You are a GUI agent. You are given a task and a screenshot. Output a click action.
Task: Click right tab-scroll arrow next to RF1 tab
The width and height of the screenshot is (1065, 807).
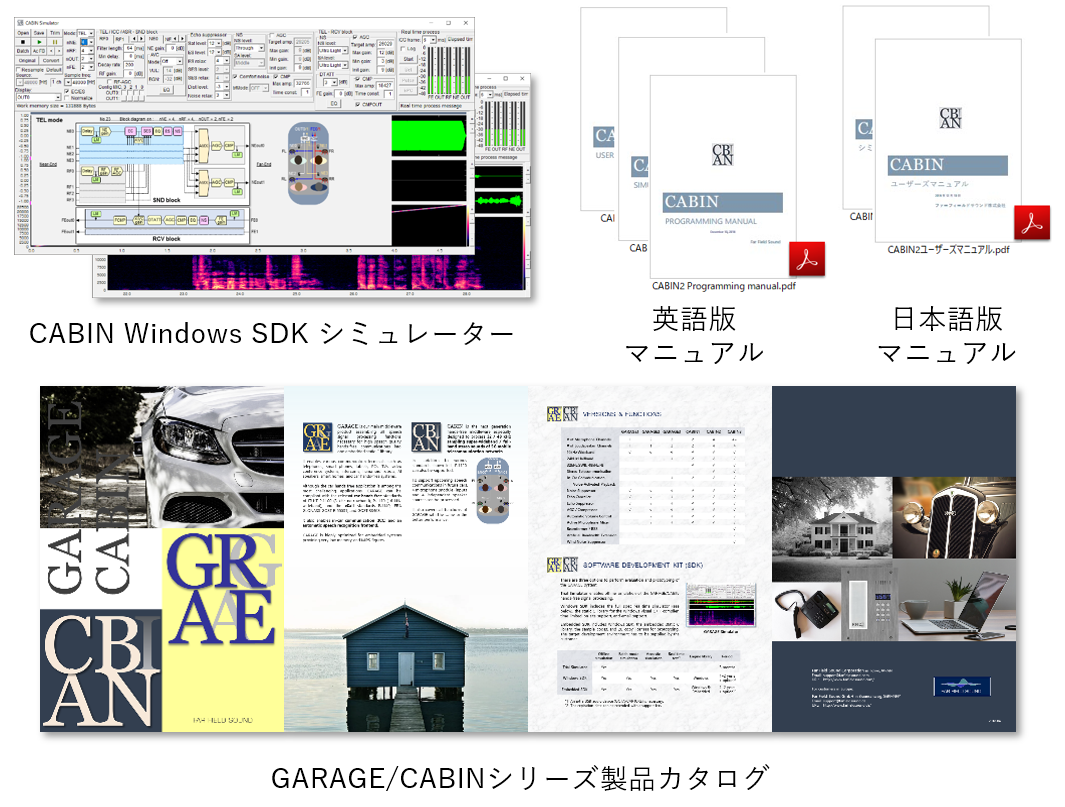[141, 39]
